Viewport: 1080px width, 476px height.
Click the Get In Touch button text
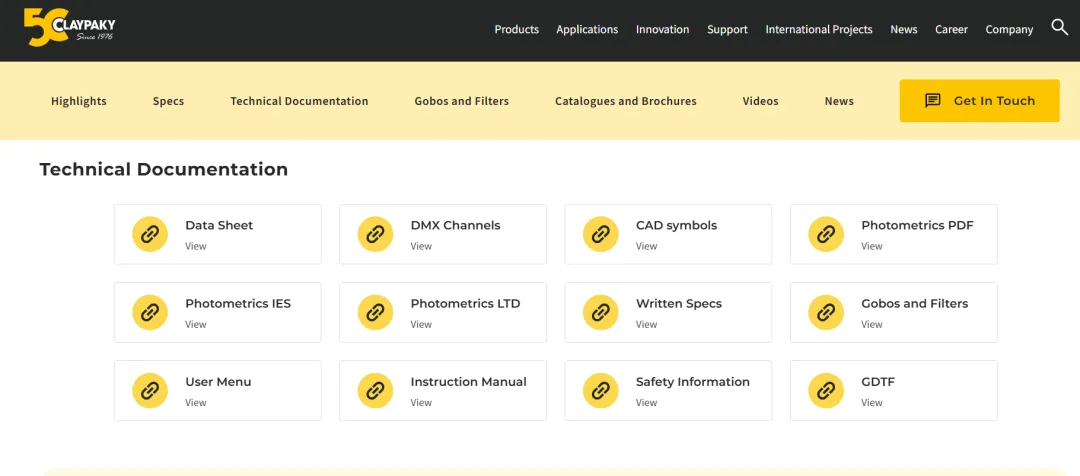[x=994, y=101]
